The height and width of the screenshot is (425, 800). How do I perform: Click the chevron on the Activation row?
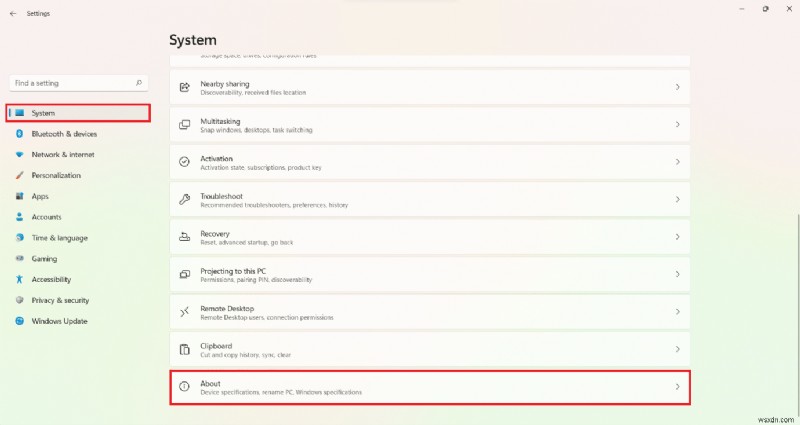(678, 162)
